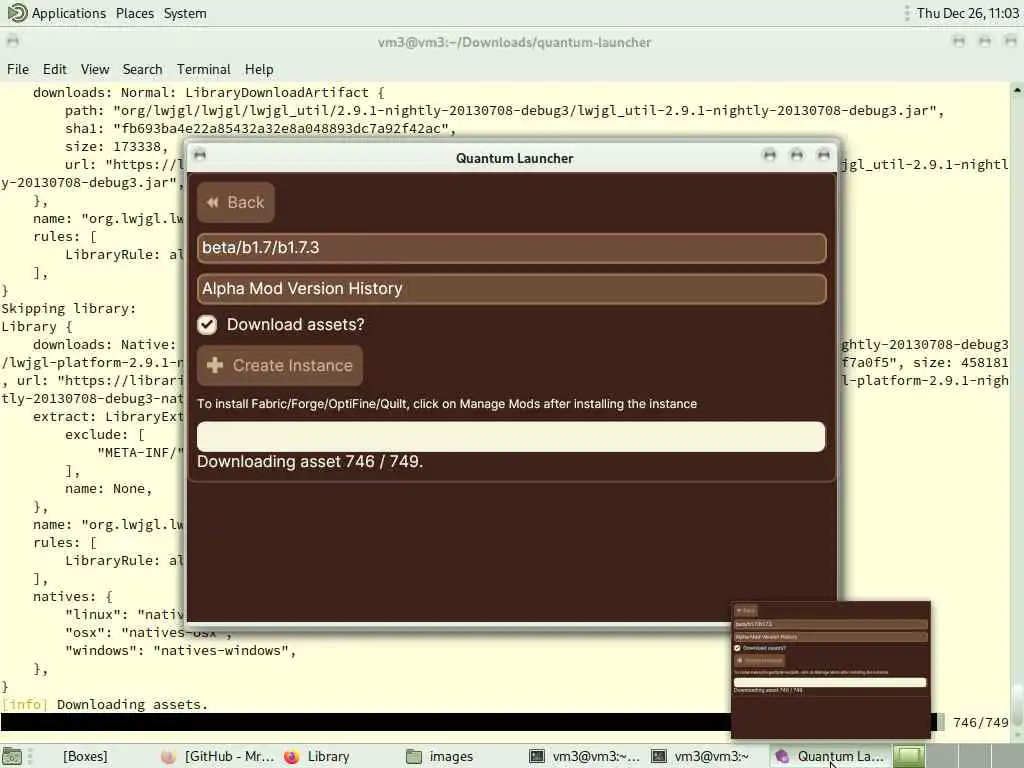Open the Terminal menu
Screen dimensions: 1024x768
point(203,69)
